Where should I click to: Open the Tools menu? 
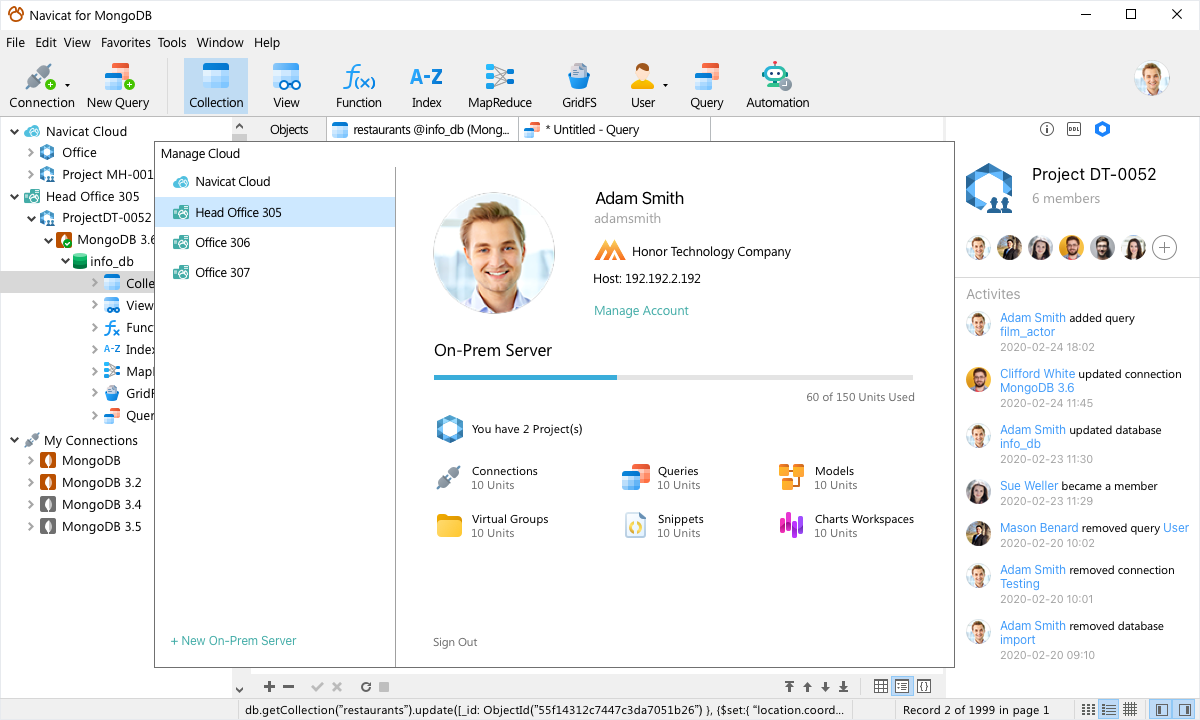[172, 43]
